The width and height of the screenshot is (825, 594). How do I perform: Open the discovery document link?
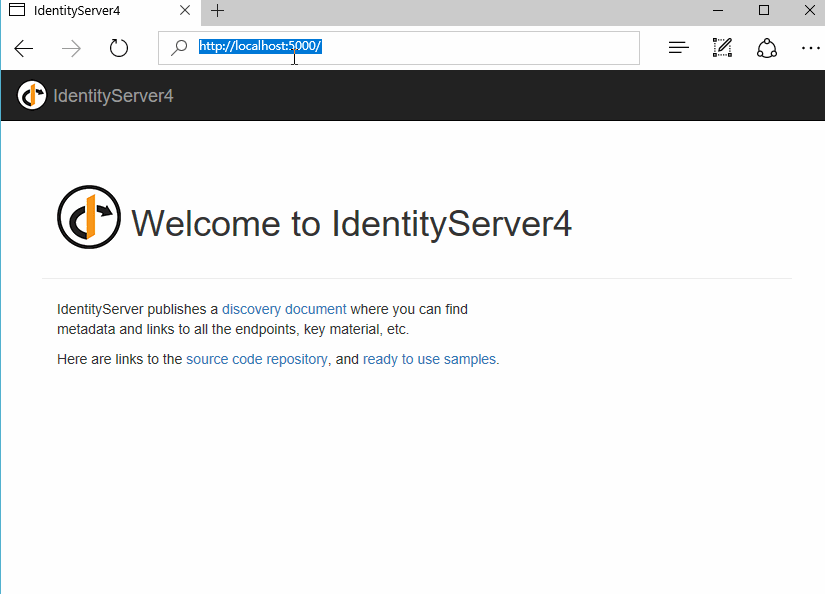pyautogui.click(x=284, y=309)
